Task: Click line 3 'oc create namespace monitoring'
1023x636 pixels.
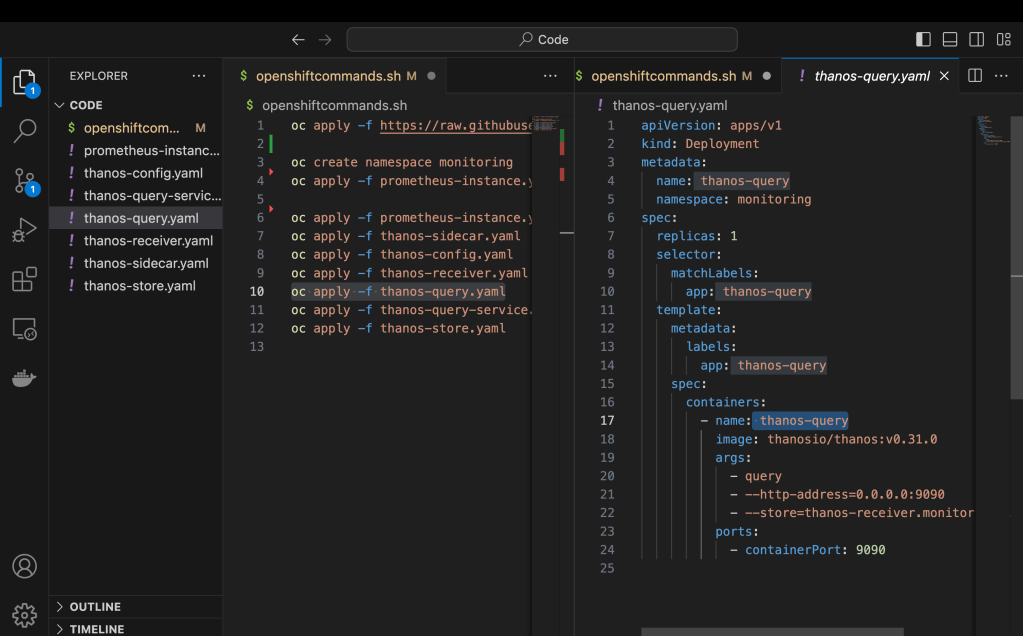Action: (x=402, y=162)
